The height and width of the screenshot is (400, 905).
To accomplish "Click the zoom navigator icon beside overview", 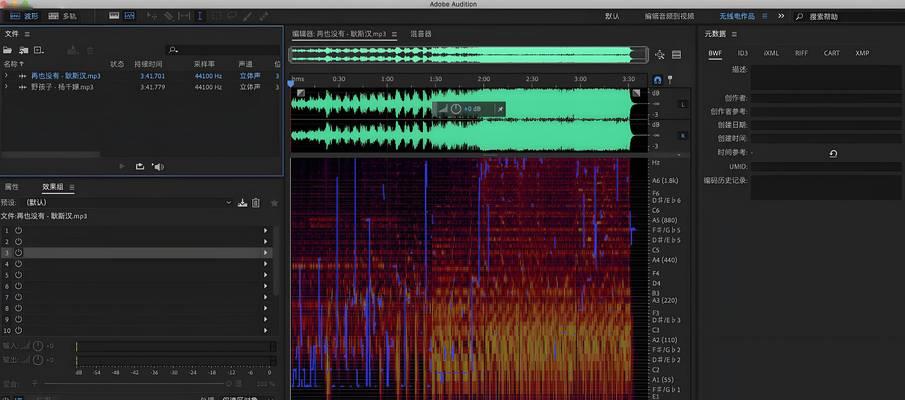I will [x=660, y=55].
